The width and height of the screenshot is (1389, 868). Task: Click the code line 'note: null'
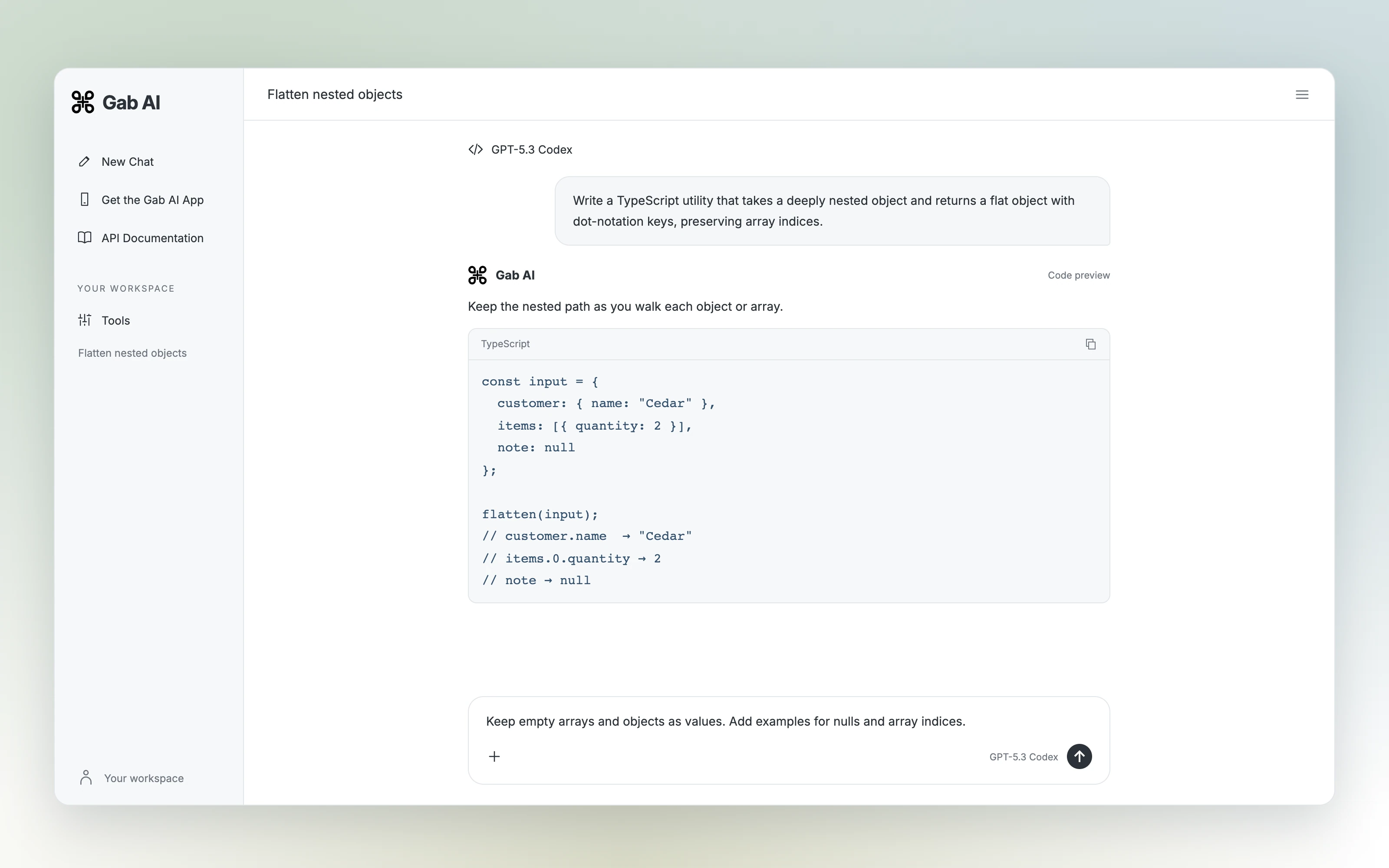[x=536, y=448]
